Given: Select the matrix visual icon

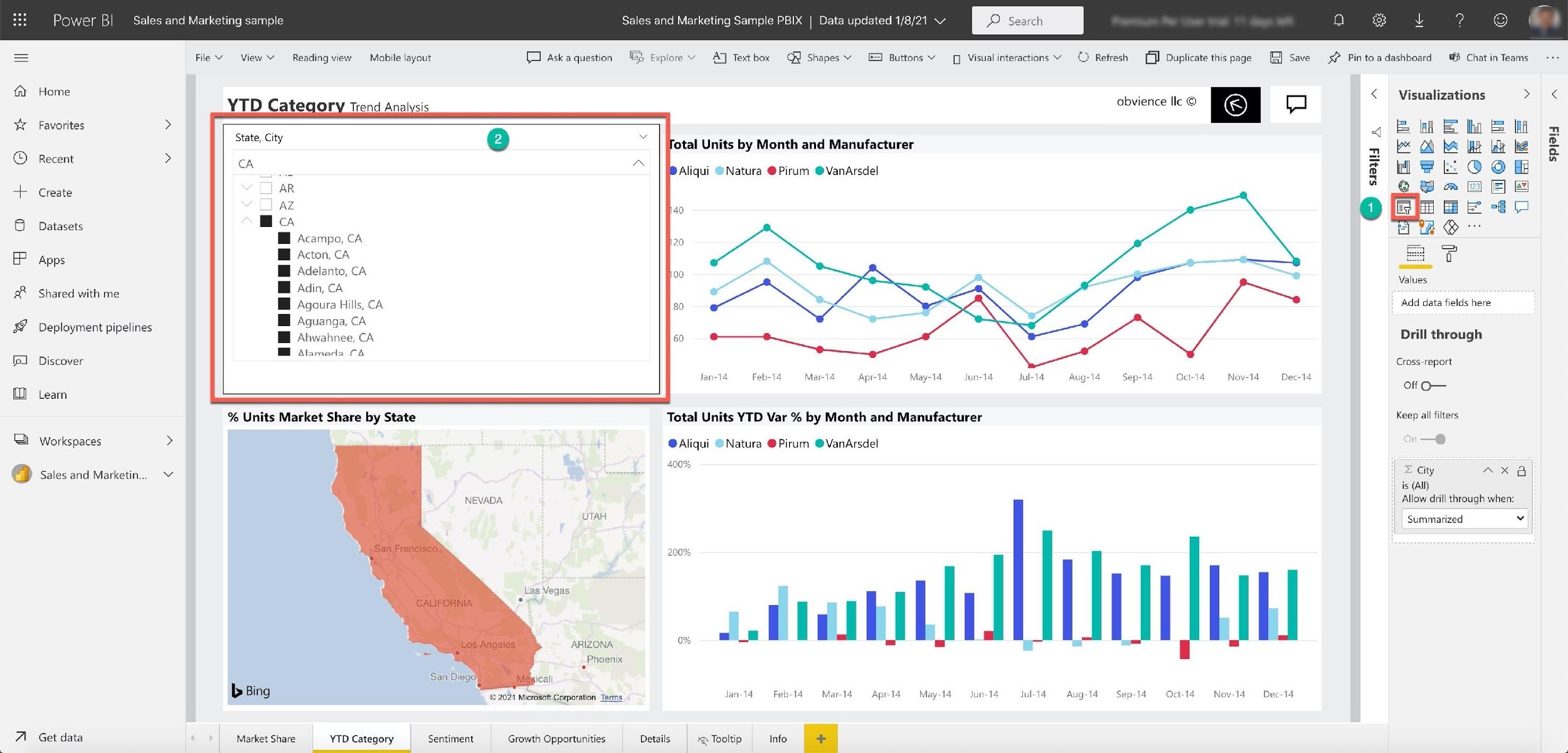Looking at the screenshot, I should (x=1451, y=207).
